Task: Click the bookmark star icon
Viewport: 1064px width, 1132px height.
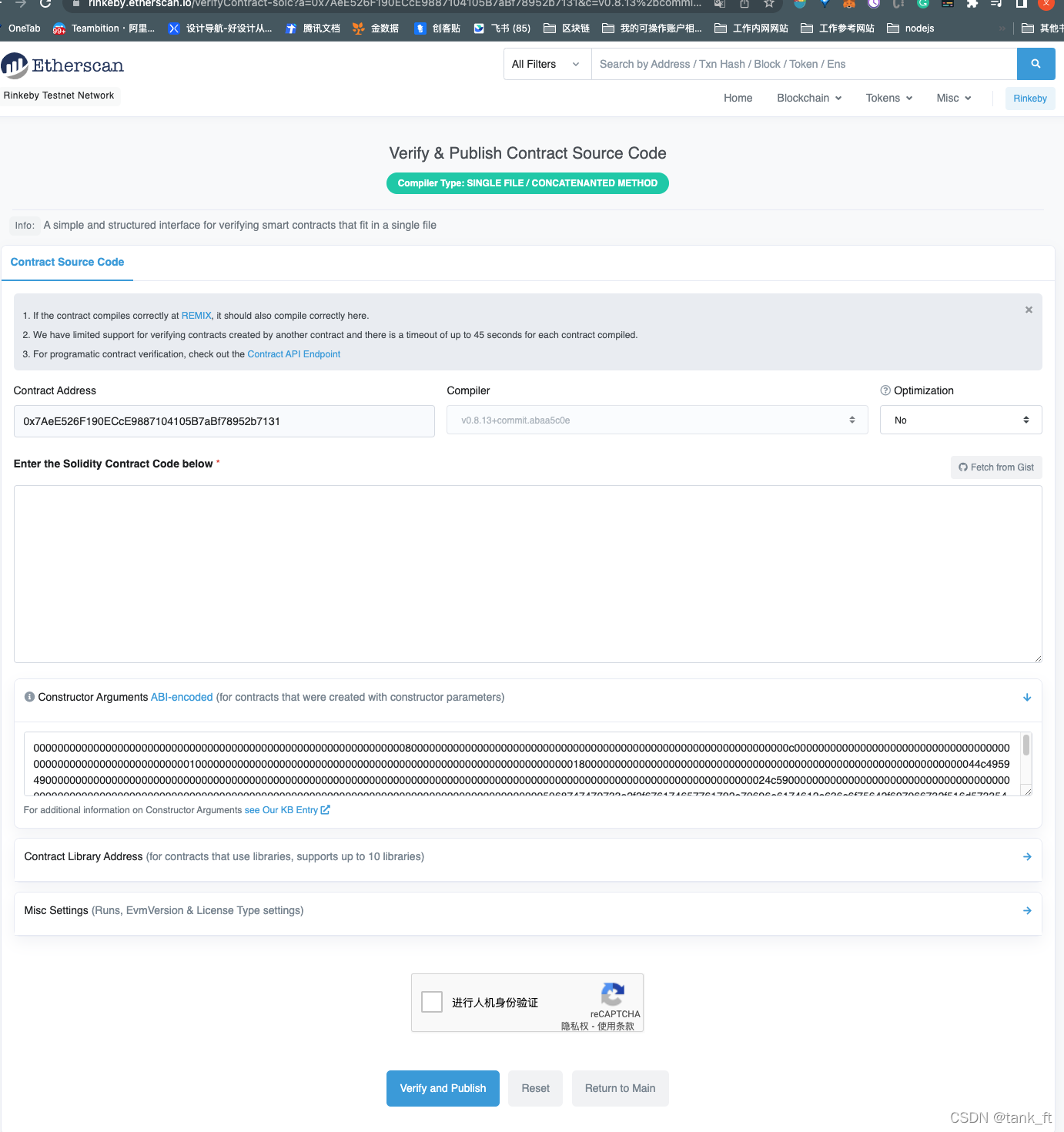Action: [x=769, y=4]
